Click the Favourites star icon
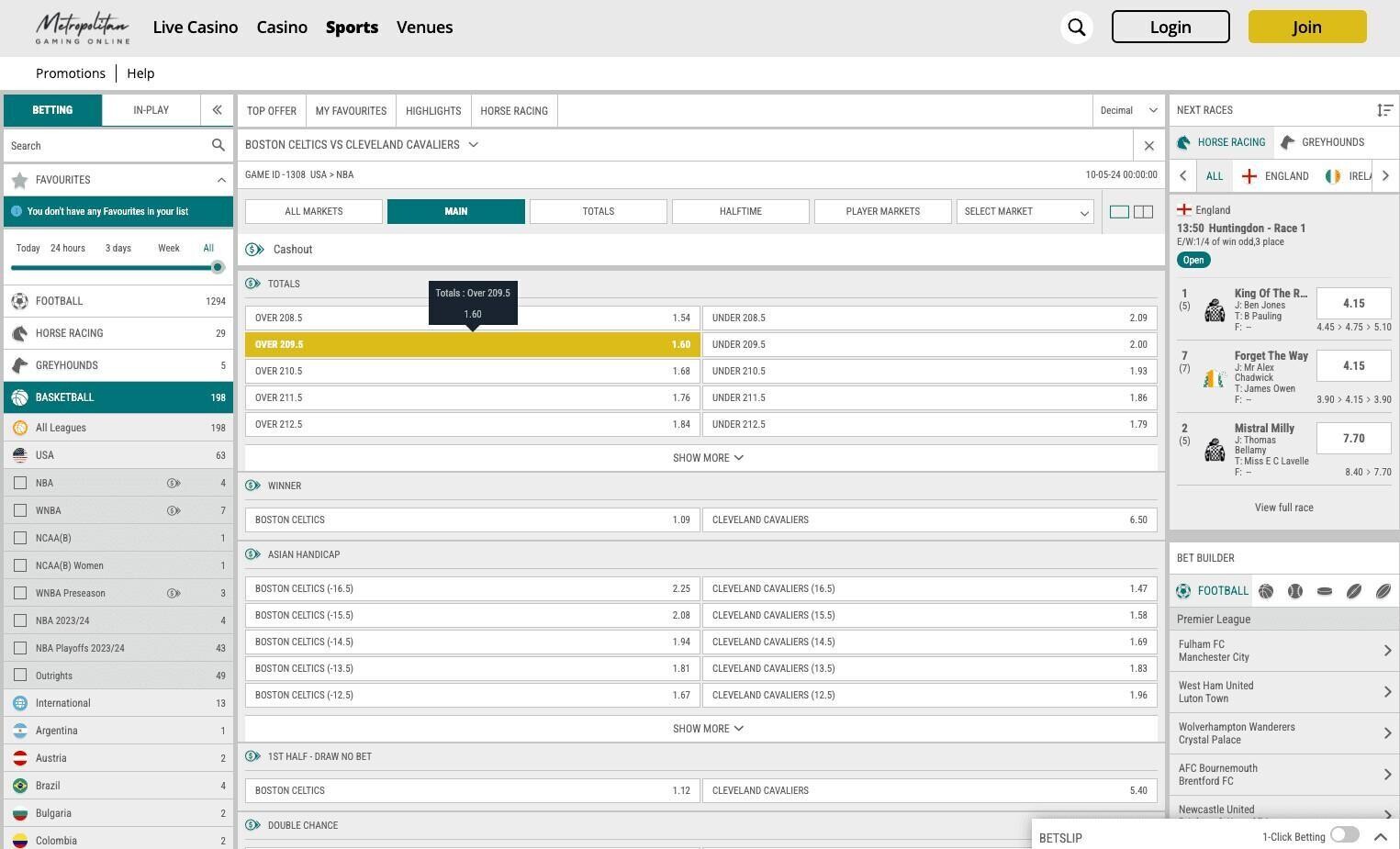 click(x=19, y=180)
